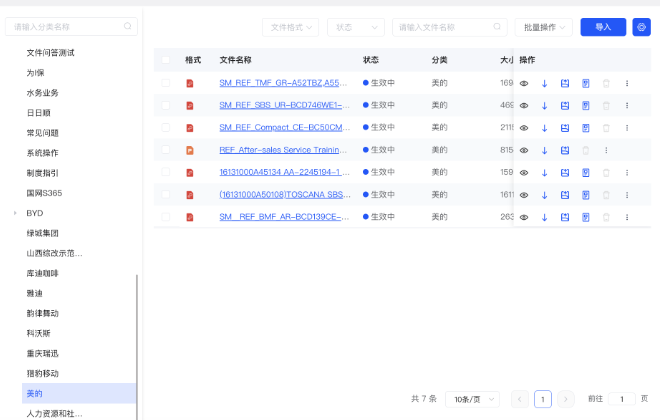The image size is (660, 420).
Task: Open the 状态 dropdown filter
Action: coord(355,27)
